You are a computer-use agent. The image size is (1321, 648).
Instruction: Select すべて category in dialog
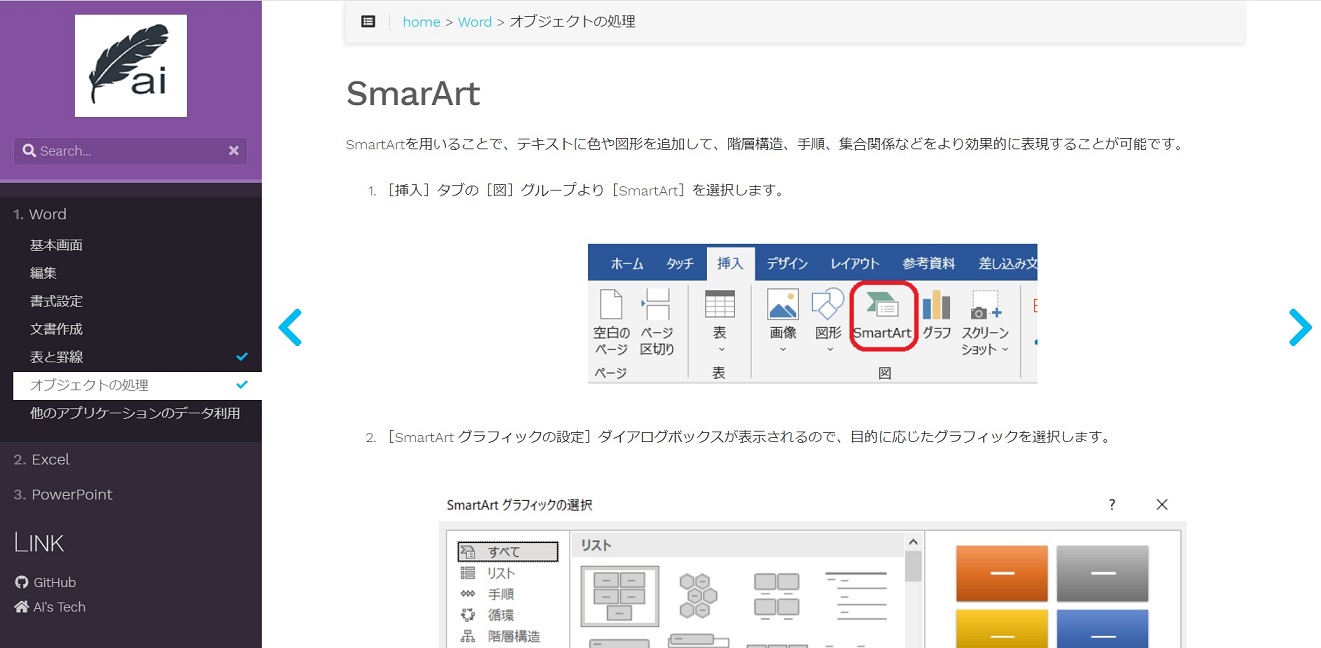[x=508, y=552]
